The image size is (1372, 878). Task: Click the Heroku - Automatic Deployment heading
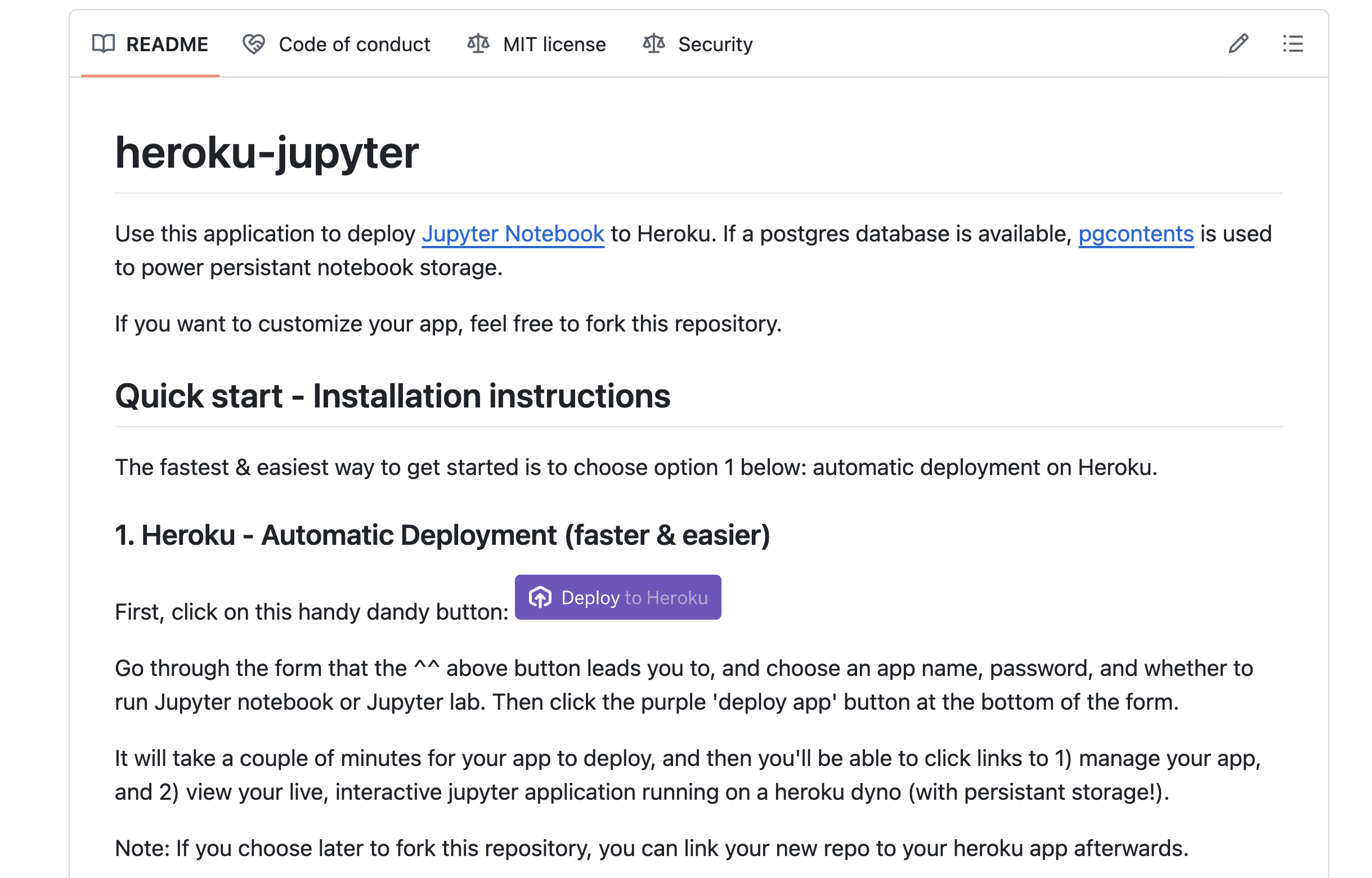click(x=442, y=535)
